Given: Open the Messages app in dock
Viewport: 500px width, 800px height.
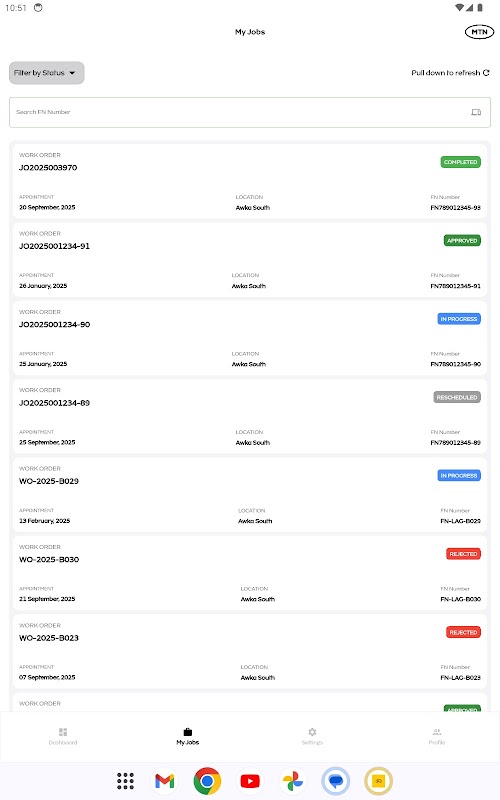Looking at the screenshot, I should pyautogui.click(x=336, y=781).
